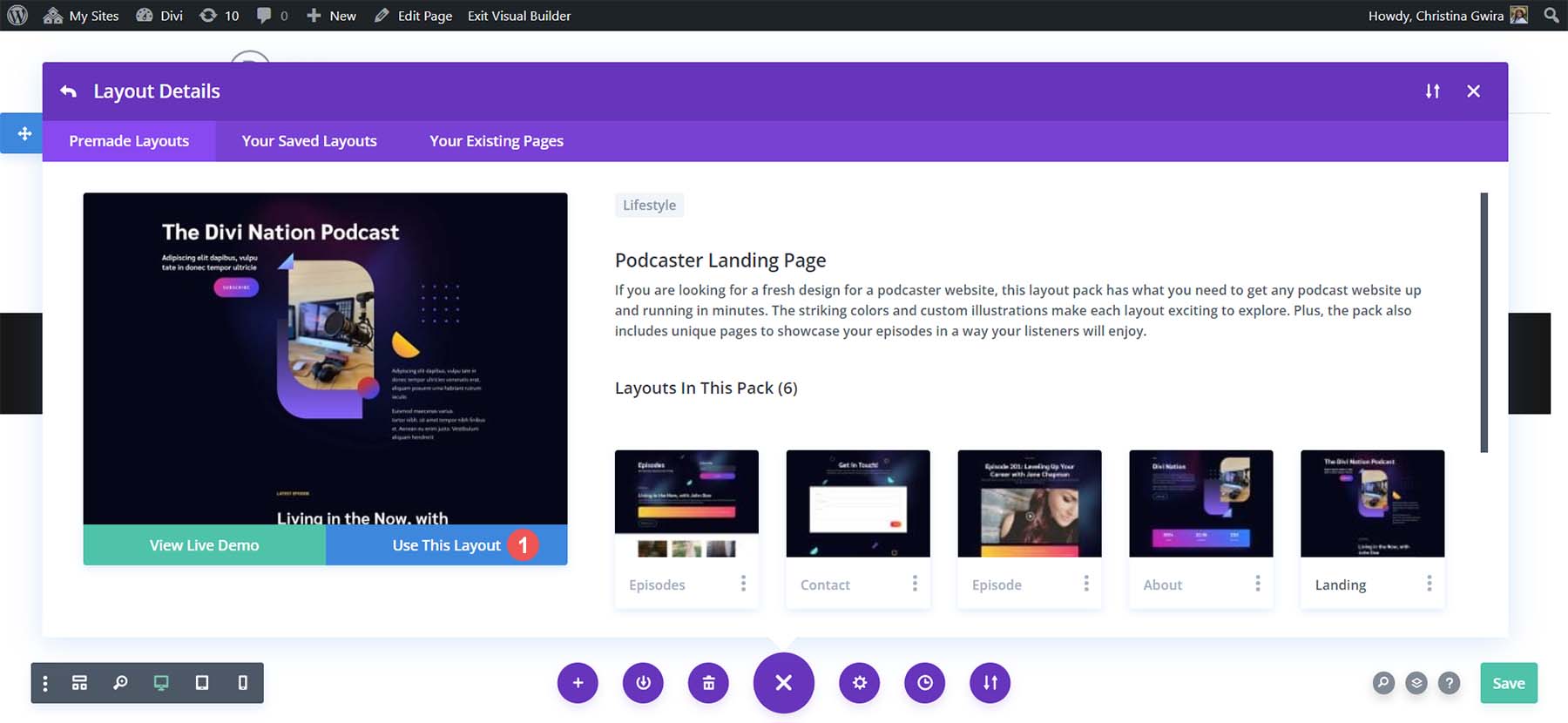Screen dimensions: 1568x723
Task: Enable desktop view mode
Action: (x=161, y=683)
